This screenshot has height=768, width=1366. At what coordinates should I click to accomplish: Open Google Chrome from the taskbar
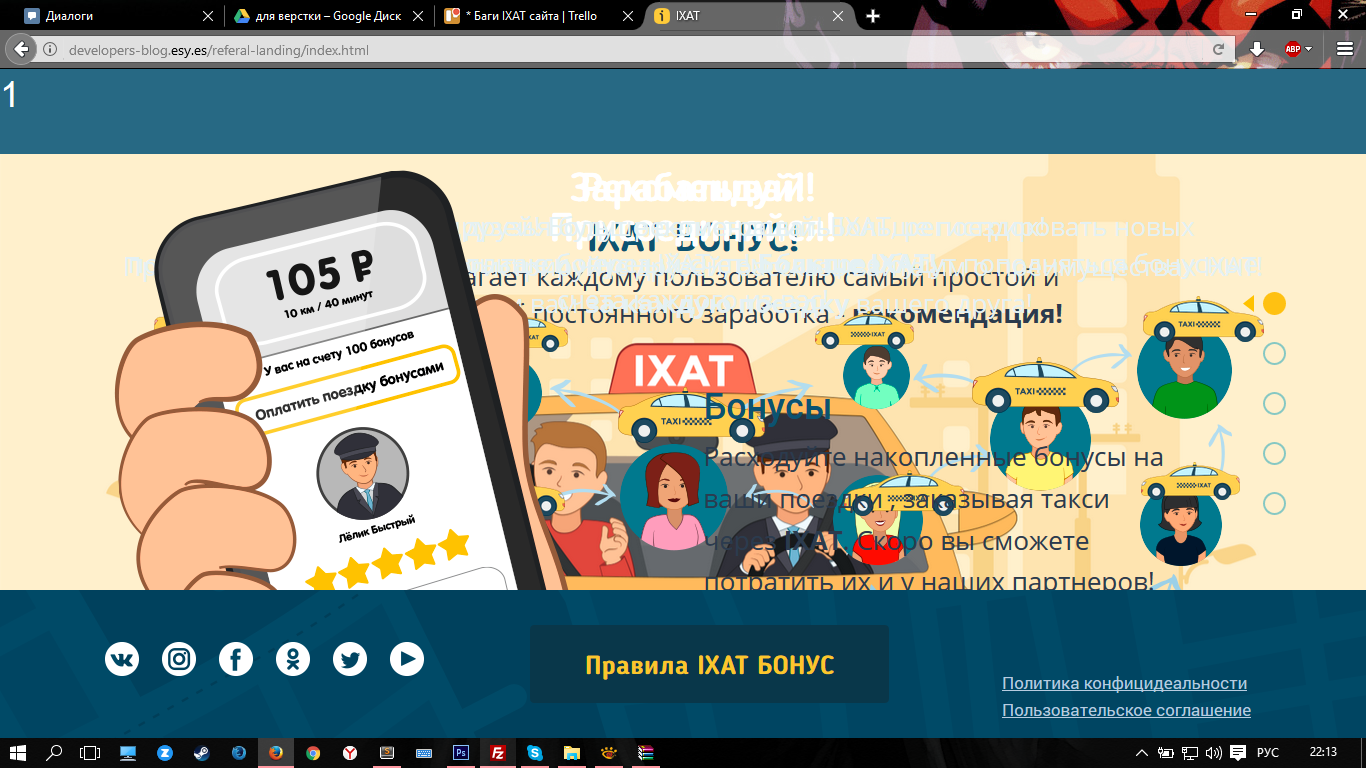pyautogui.click(x=313, y=752)
